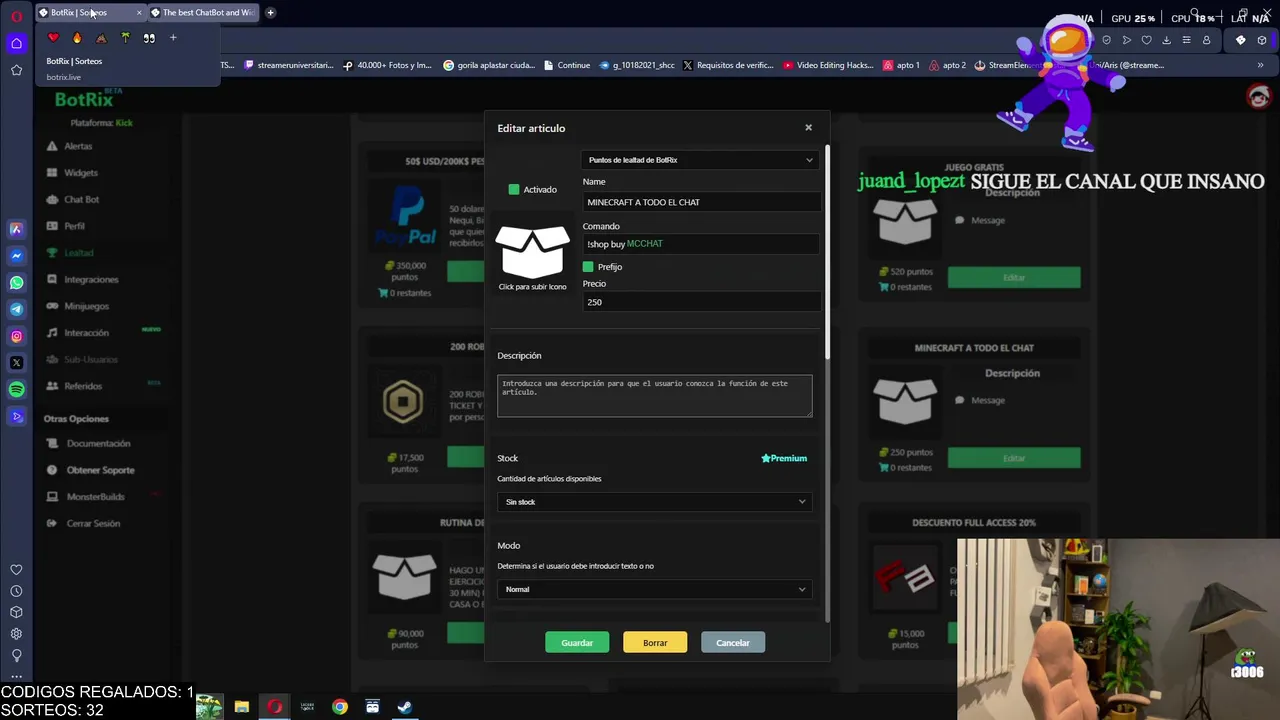
Task: Open the bookmarks star in Opera sidebar
Action: (x=16, y=70)
